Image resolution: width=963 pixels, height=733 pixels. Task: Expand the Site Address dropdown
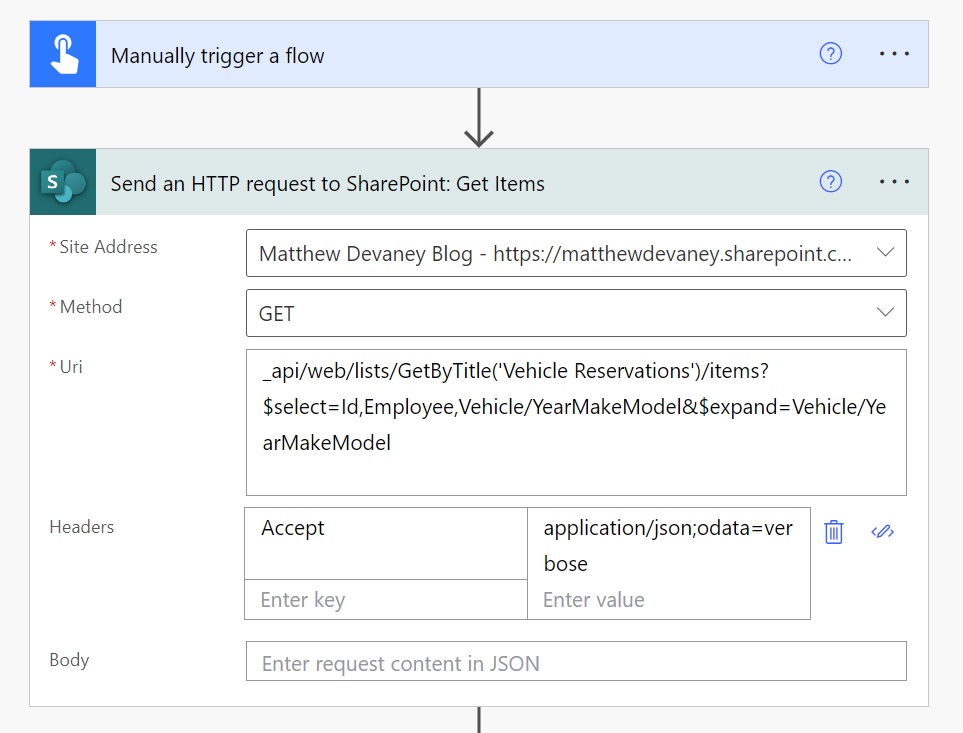[x=885, y=252]
